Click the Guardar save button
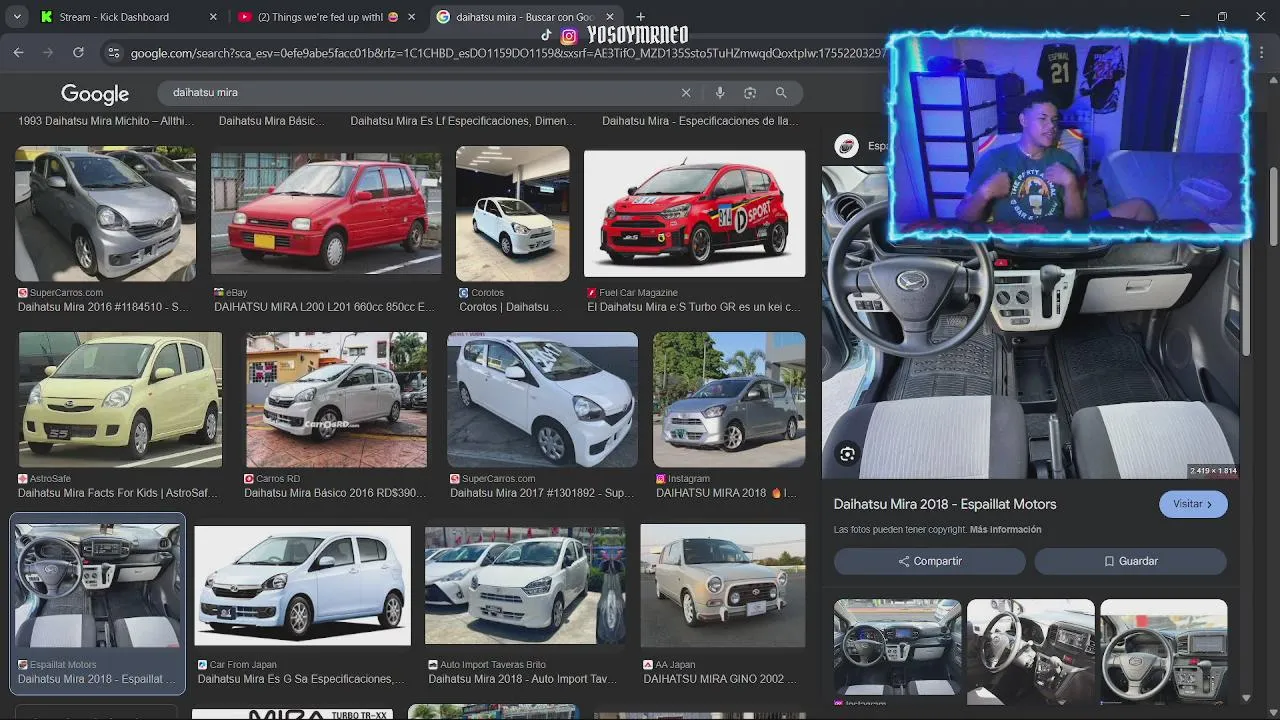The width and height of the screenshot is (1280, 720). point(1130,561)
